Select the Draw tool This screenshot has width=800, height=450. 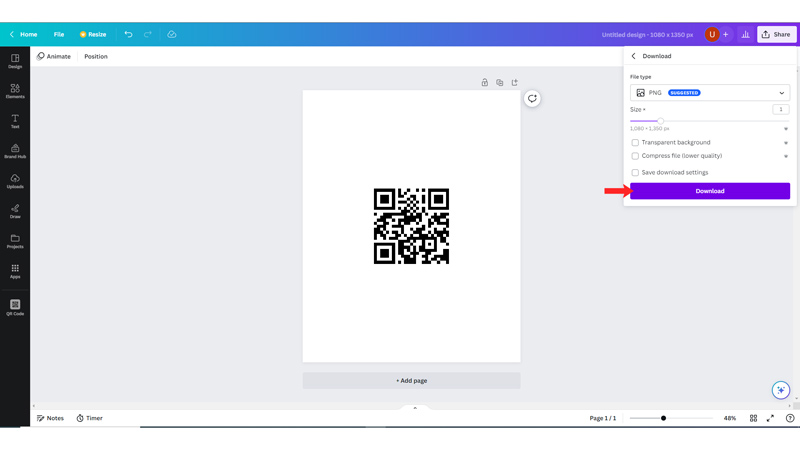[15, 211]
